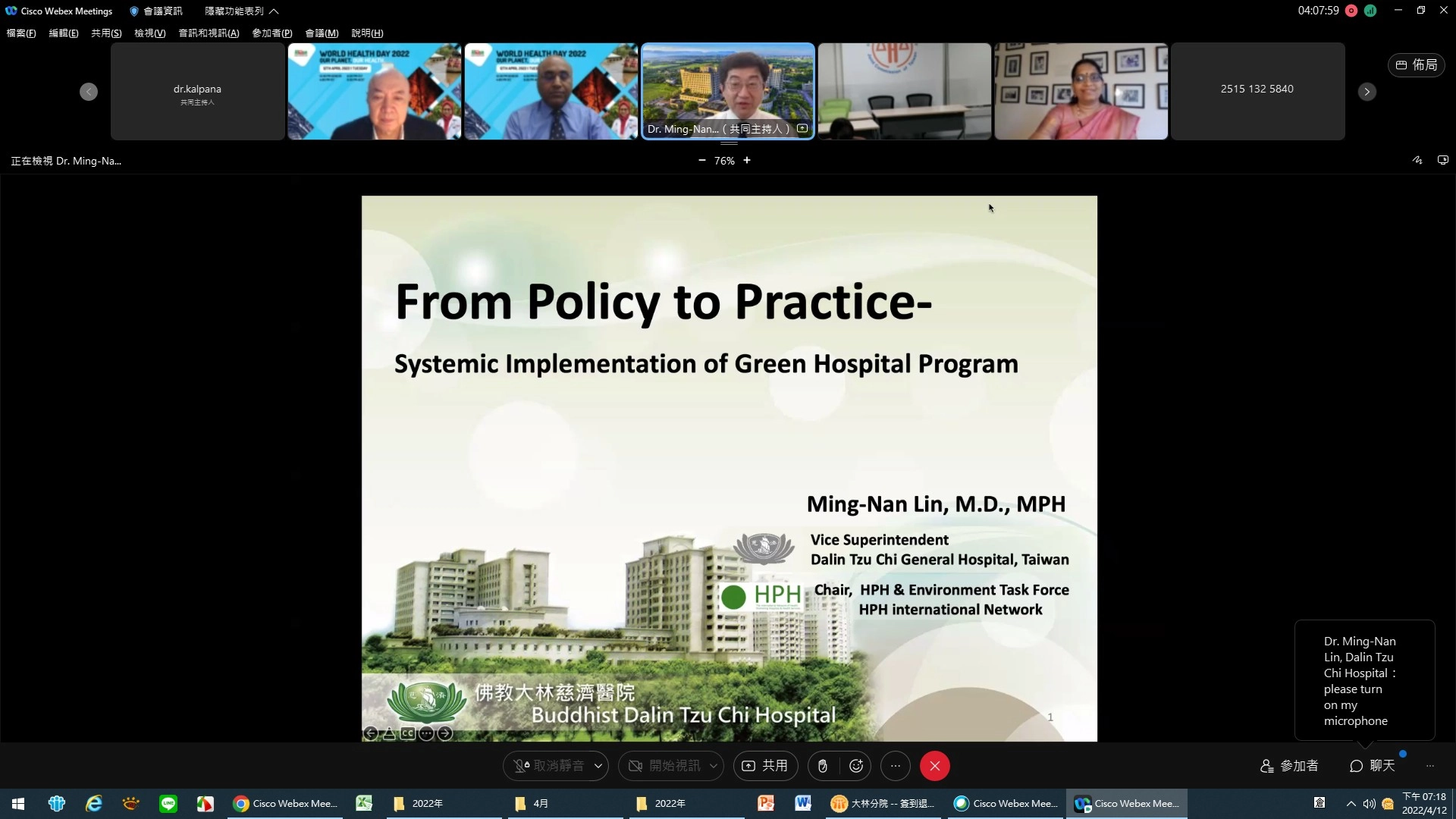Open the 編輯(E) edit menu
1456x819 pixels.
click(64, 33)
